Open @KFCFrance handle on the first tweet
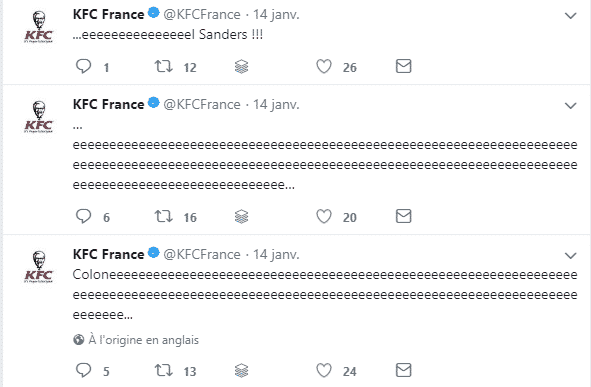The width and height of the screenshot is (591, 387). (202, 15)
